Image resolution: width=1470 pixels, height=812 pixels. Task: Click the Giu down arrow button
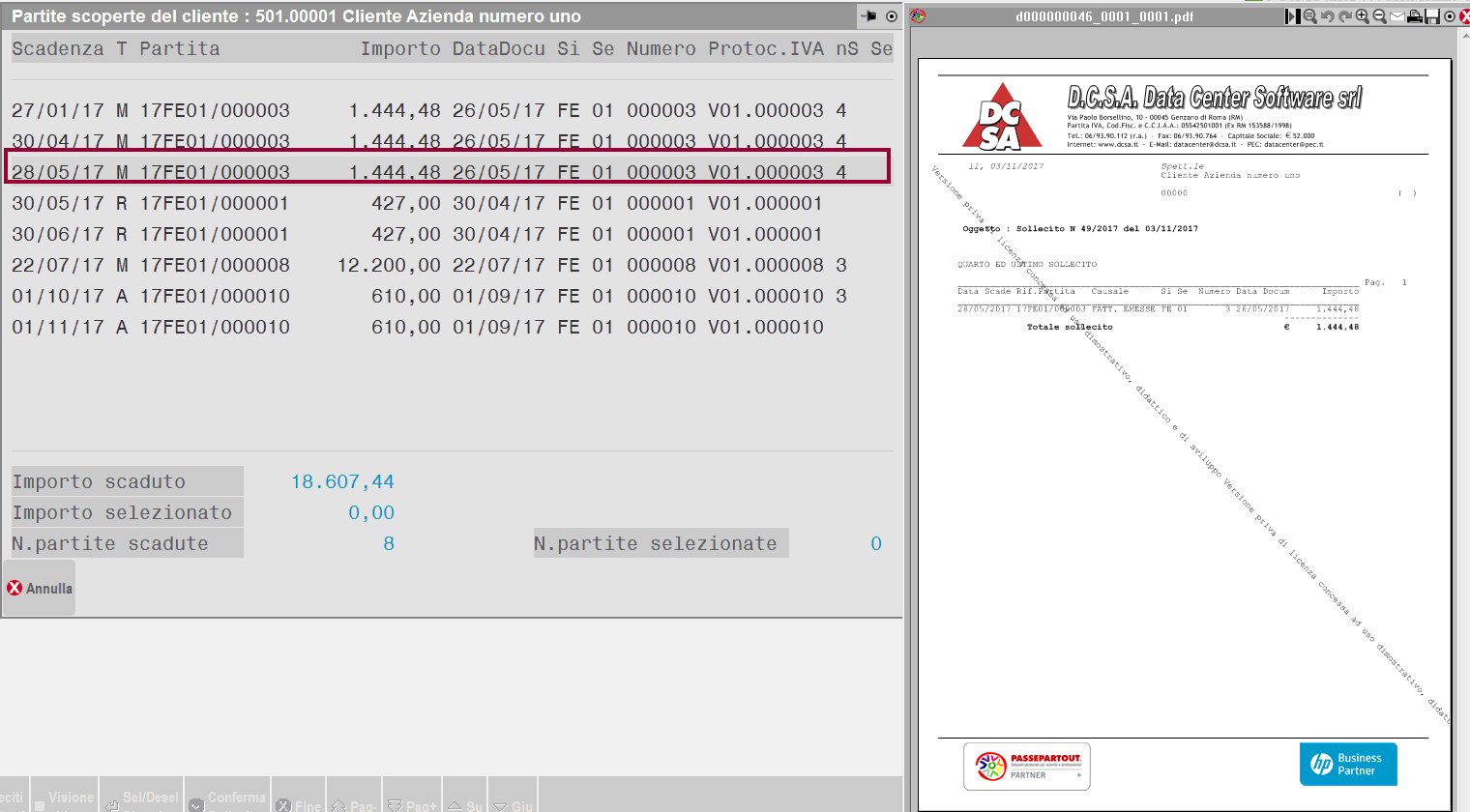click(513, 804)
